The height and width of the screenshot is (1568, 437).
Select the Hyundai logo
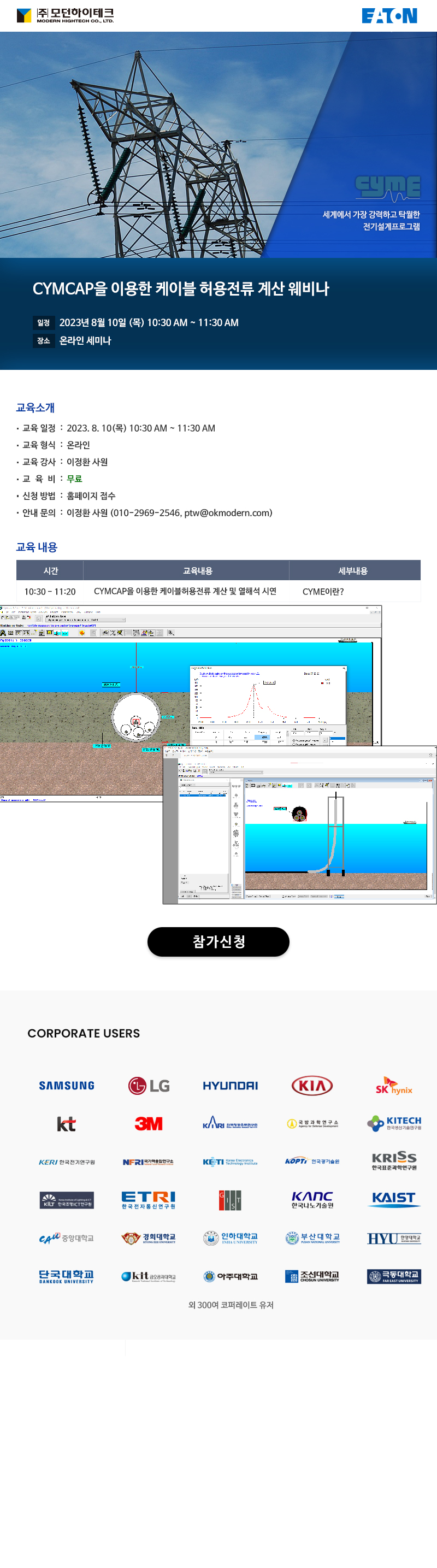coord(230,1085)
